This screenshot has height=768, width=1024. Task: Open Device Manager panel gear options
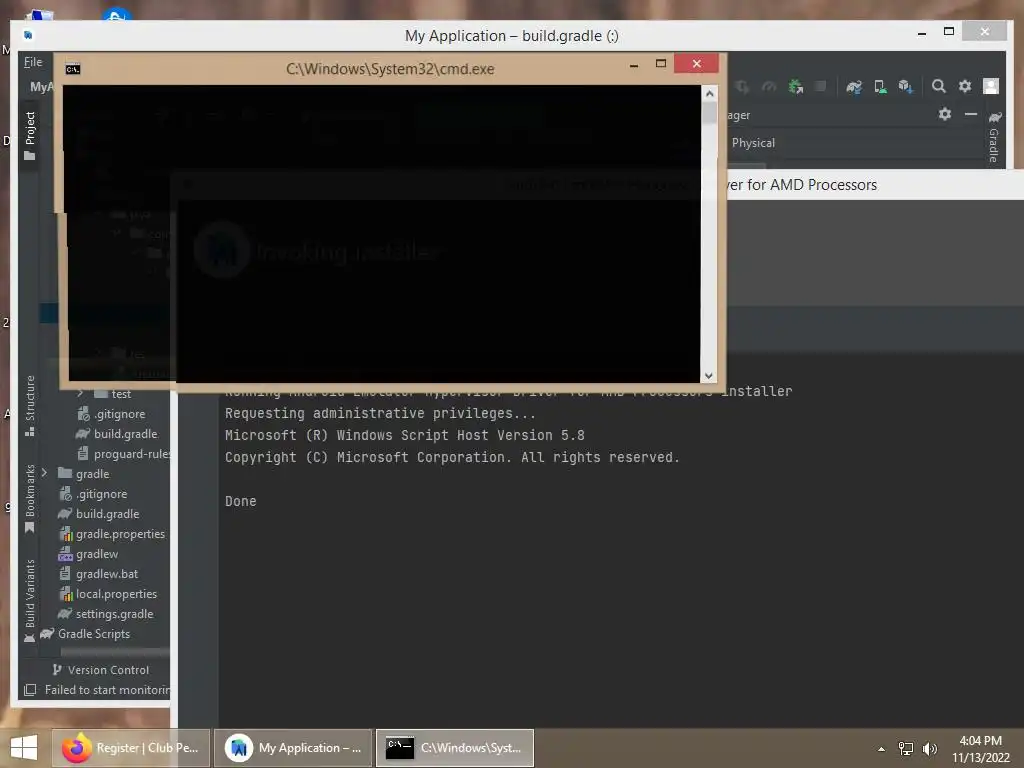944,114
